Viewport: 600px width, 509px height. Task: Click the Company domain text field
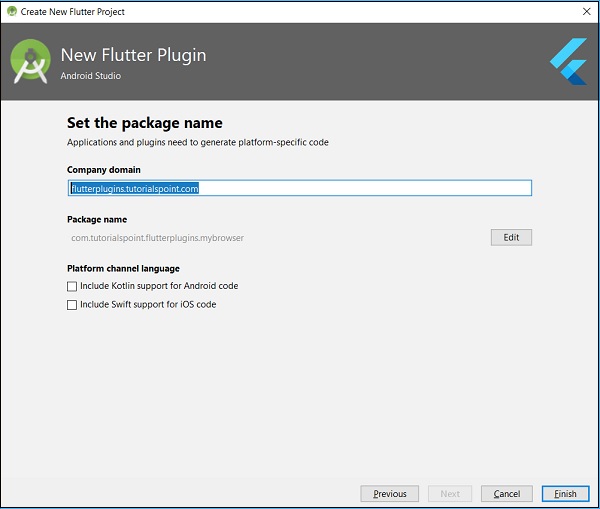pyautogui.click(x=300, y=188)
